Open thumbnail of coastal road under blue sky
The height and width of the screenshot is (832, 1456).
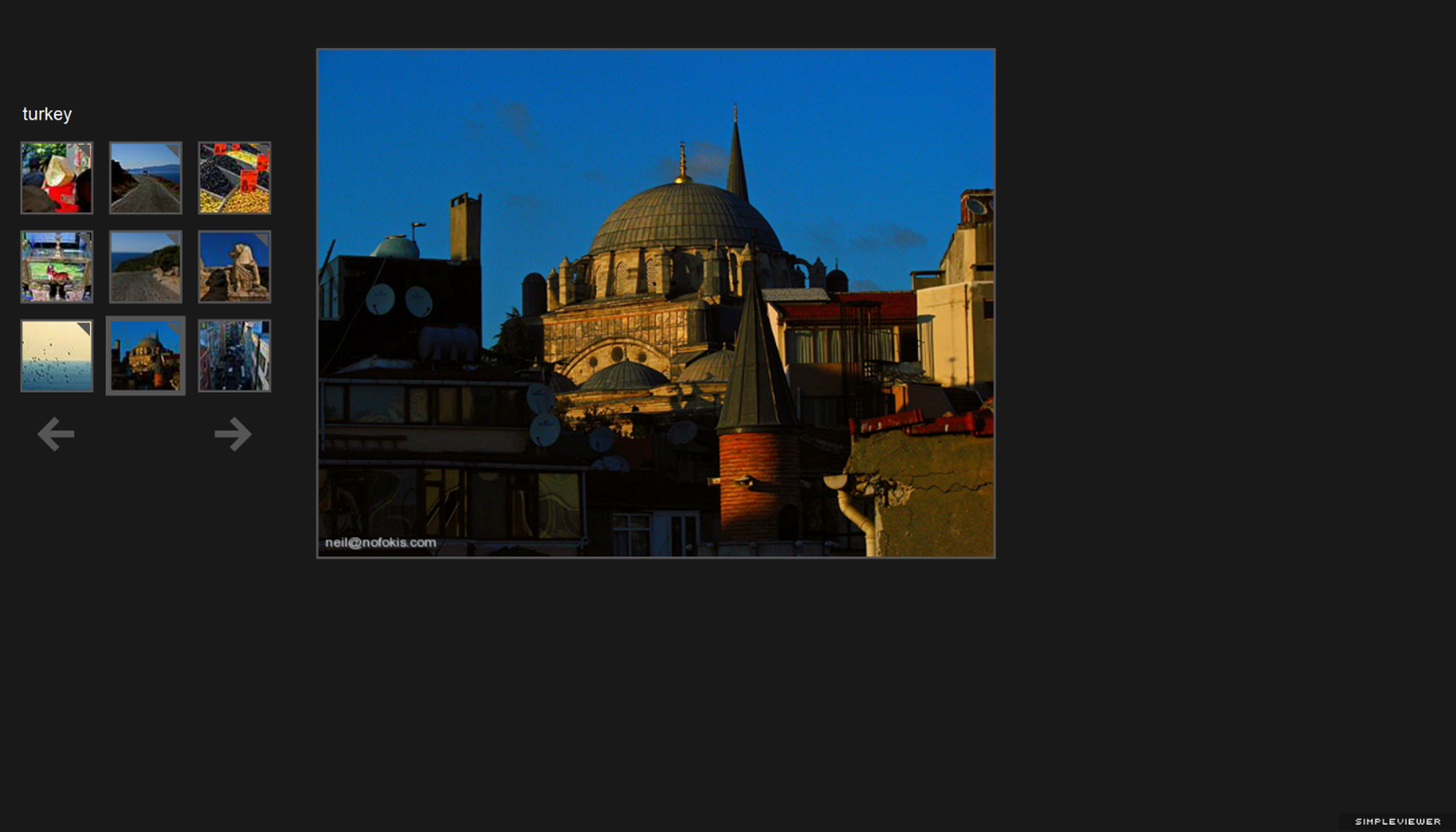(x=146, y=177)
